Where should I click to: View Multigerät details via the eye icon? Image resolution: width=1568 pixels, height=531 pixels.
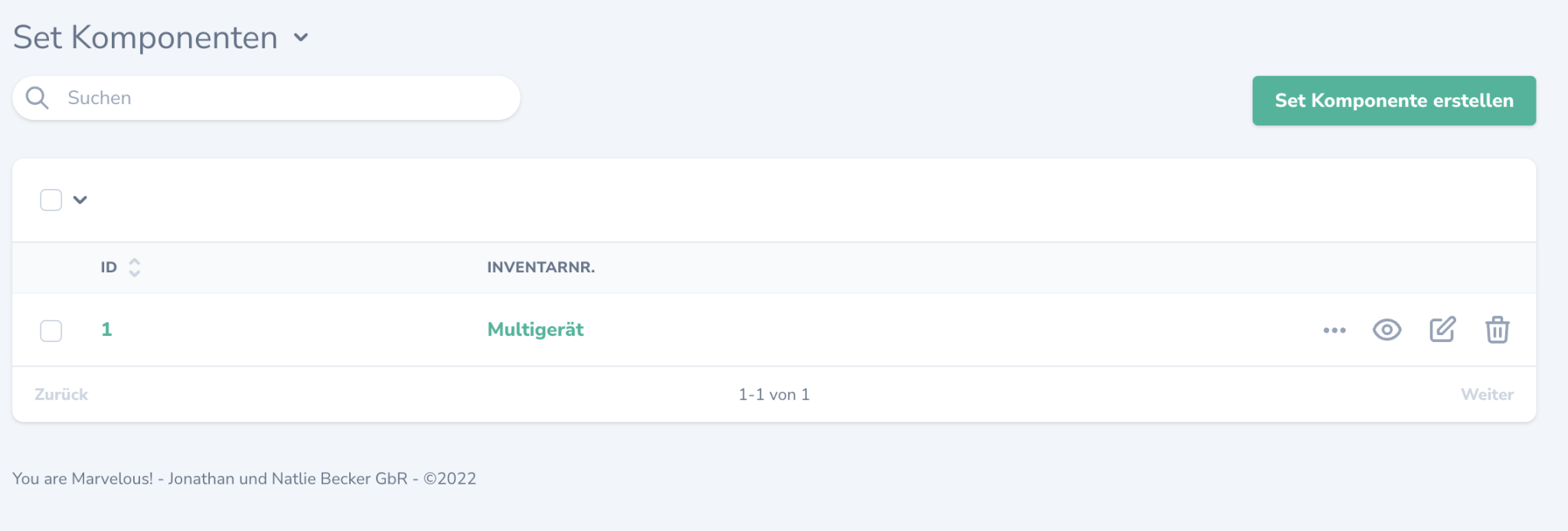pos(1388,330)
